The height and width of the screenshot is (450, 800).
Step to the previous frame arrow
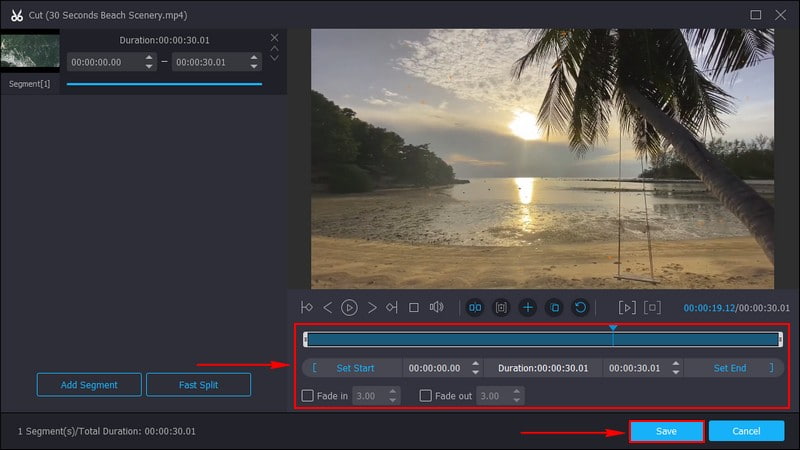click(328, 308)
